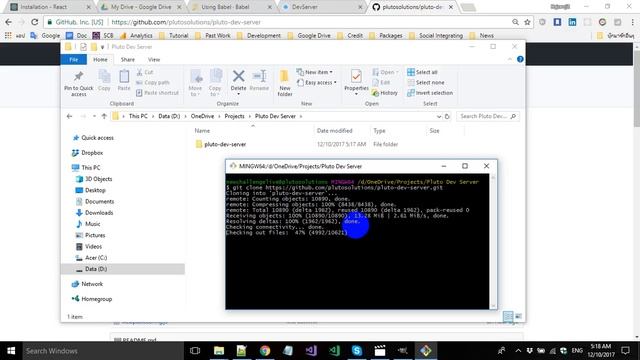The height and width of the screenshot is (360, 640).
Task: Create a New folder from the ribbon
Action: 284,83
